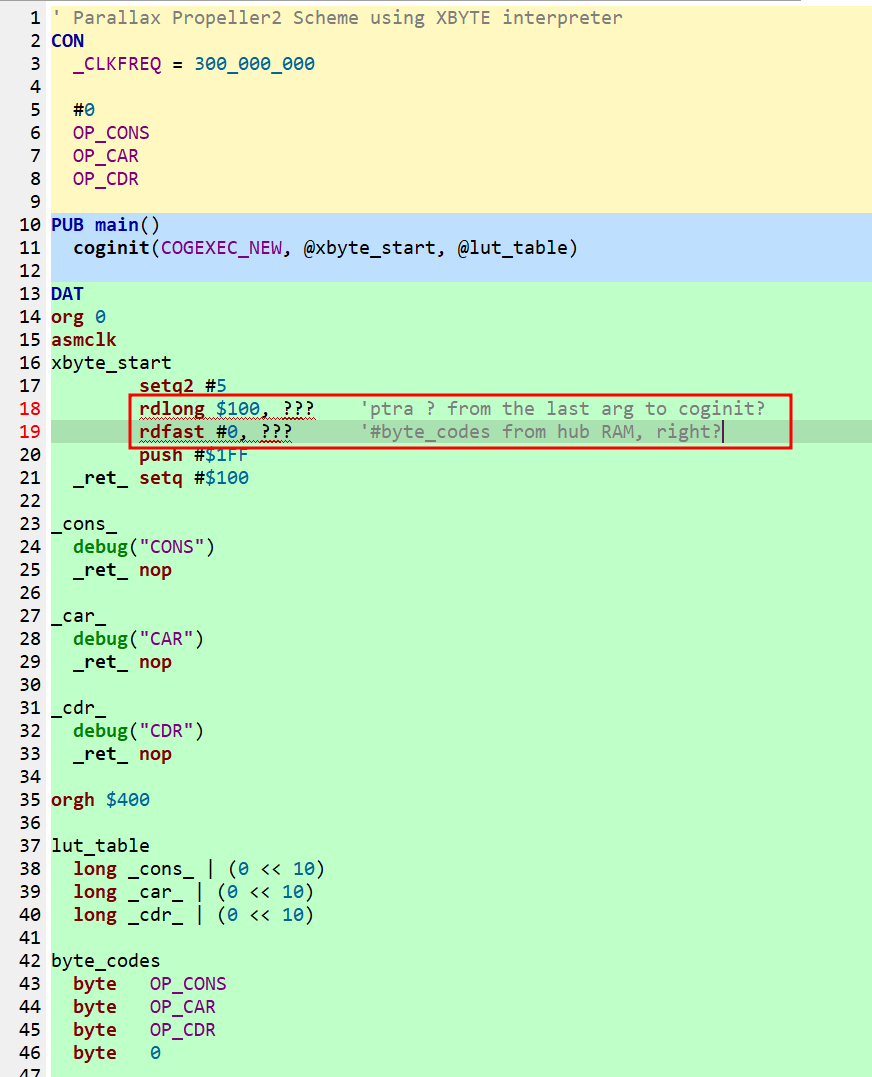Screen dimensions: 872x1077
Task: Click setq #$100 on line 21
Action: coord(194,478)
